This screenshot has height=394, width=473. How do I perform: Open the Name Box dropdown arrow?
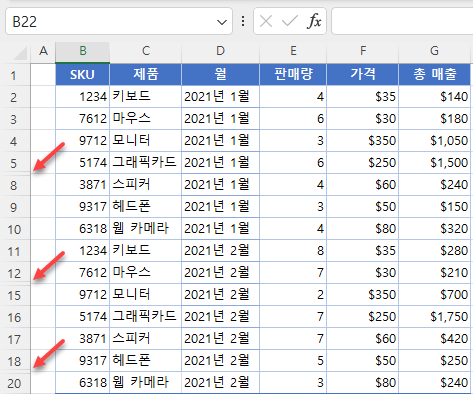222,22
